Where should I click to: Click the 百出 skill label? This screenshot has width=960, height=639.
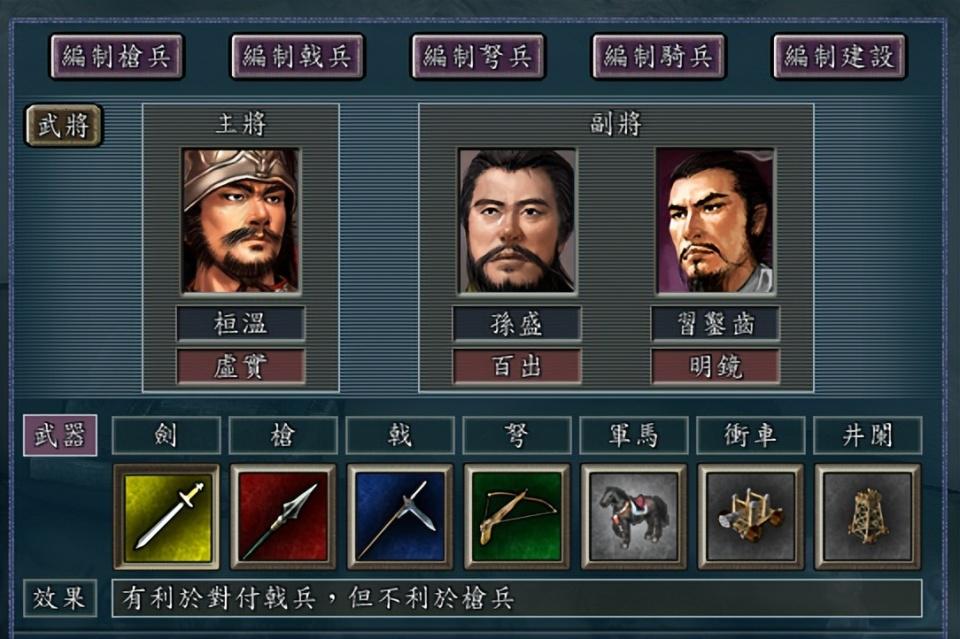(x=517, y=366)
